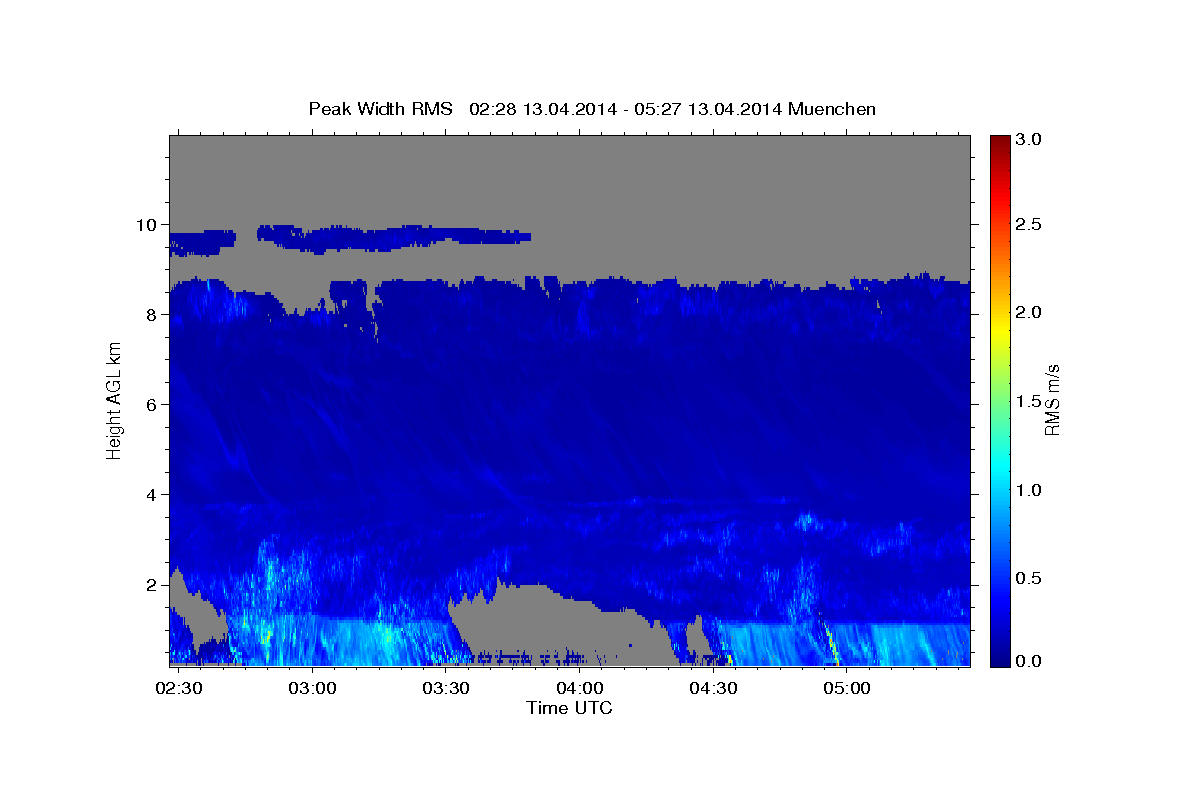Screen dimensions: 1200x800
Task: Click the colorbar label '3.0'
Action: click(x=1029, y=140)
